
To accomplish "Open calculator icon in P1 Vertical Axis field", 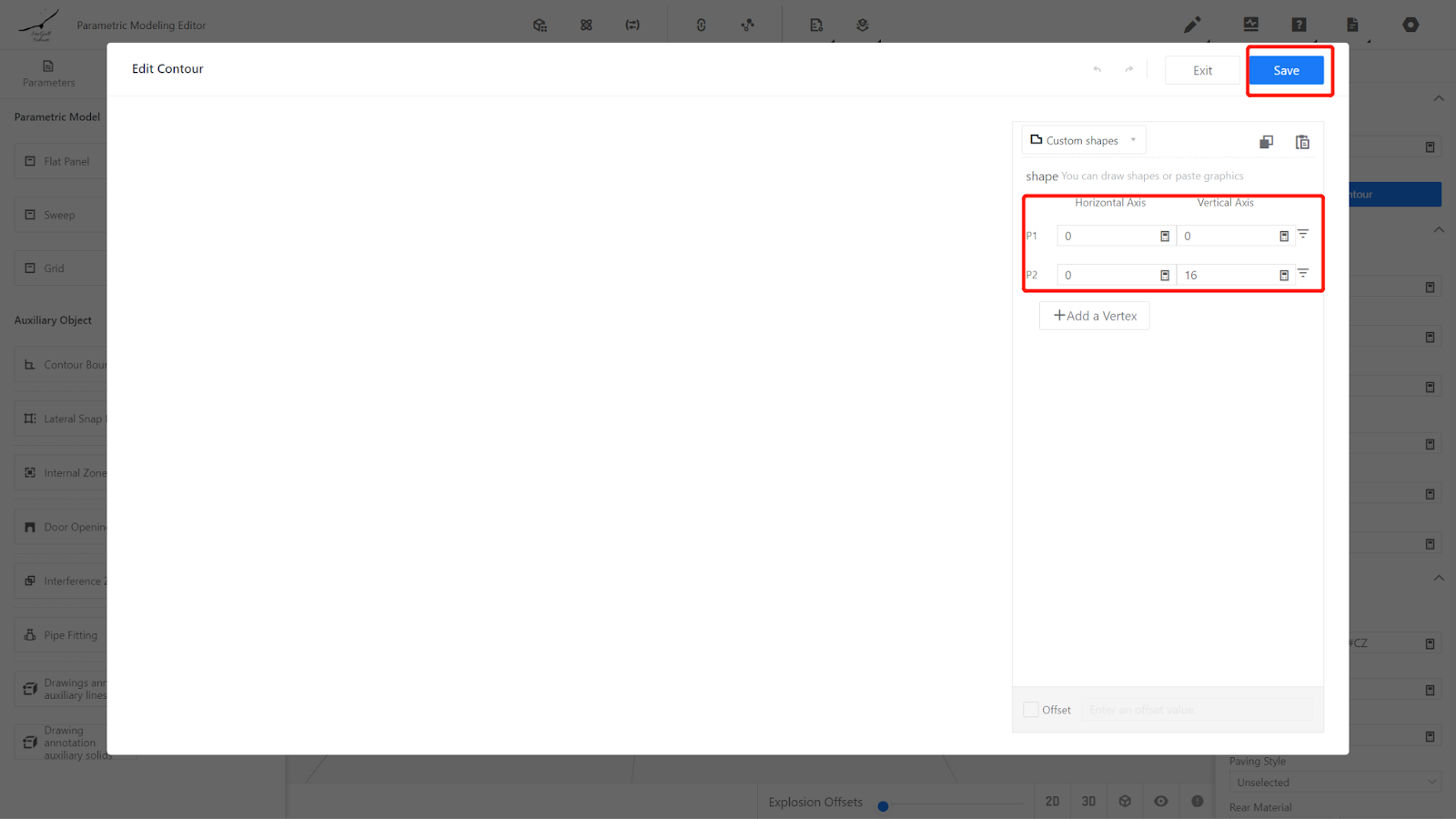I will pyautogui.click(x=1284, y=236).
